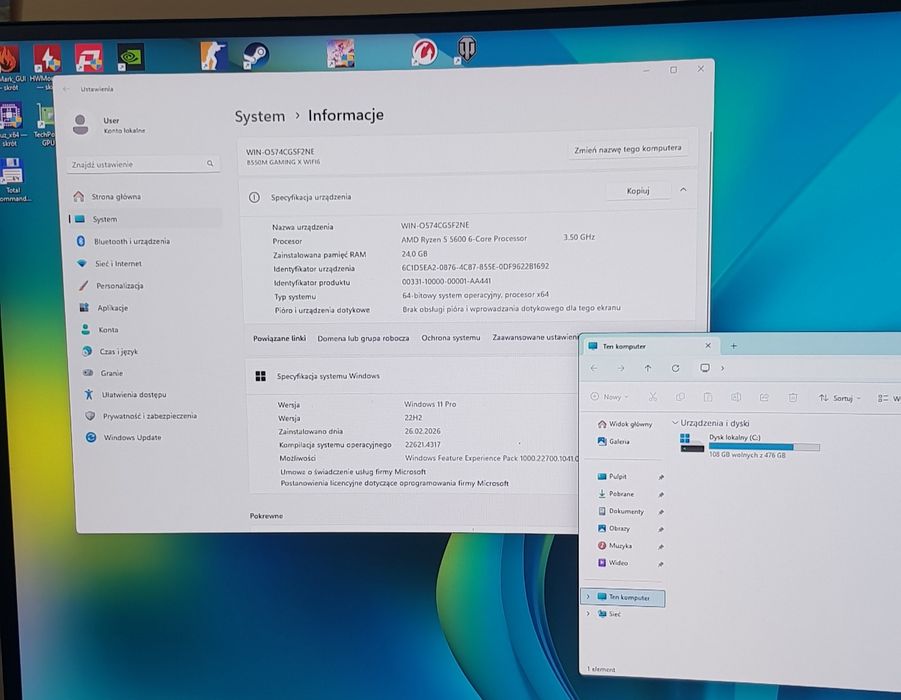
Task: Open Umowa o świadczenie usług Microsoft link
Action: tap(353, 472)
